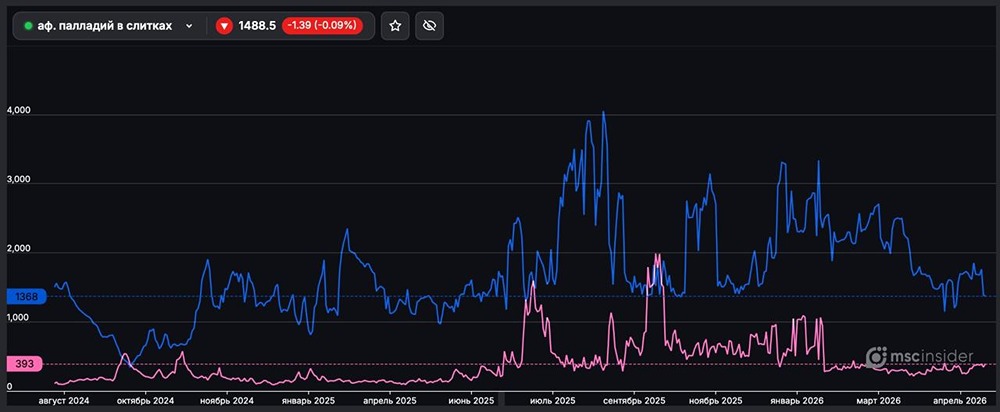Add instrument to favorites with star icon
The width and height of the screenshot is (1000, 412).
[x=395, y=26]
